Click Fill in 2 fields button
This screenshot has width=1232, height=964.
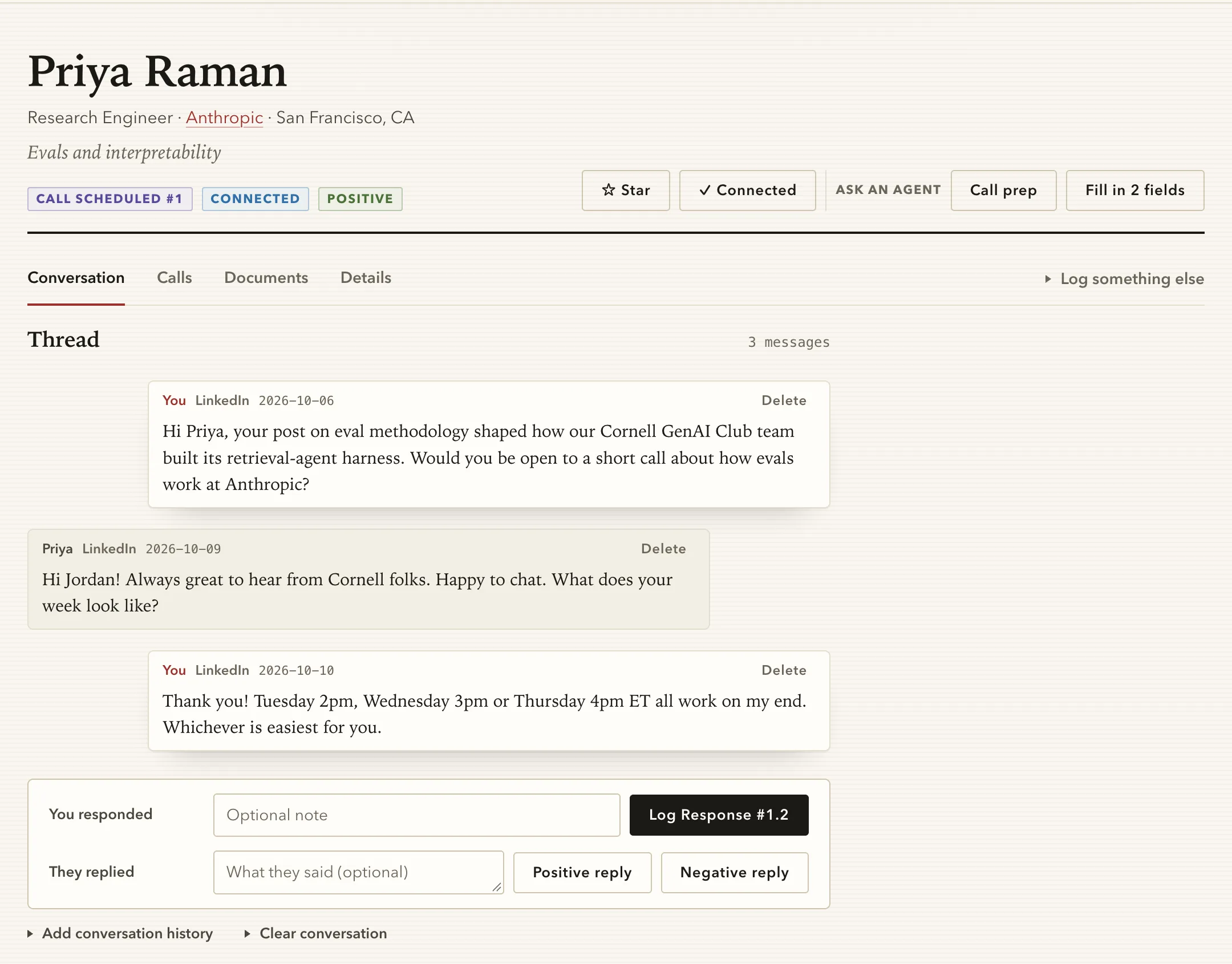pyautogui.click(x=1134, y=190)
